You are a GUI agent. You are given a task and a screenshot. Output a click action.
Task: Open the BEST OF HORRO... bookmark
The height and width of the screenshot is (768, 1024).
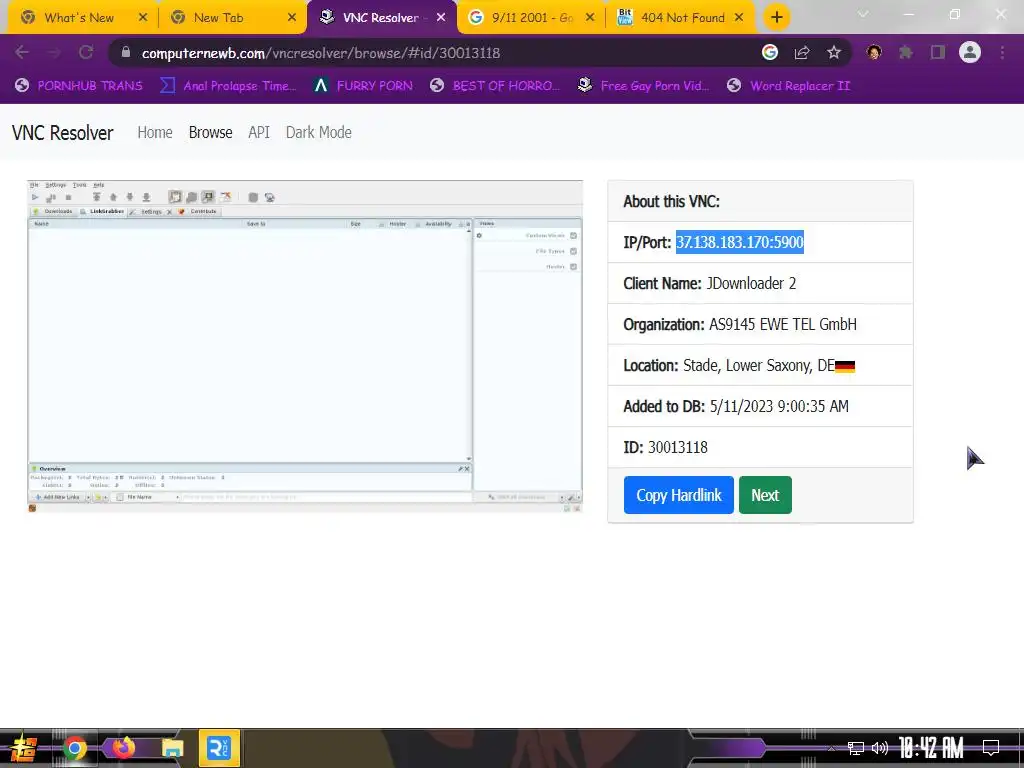[495, 86]
